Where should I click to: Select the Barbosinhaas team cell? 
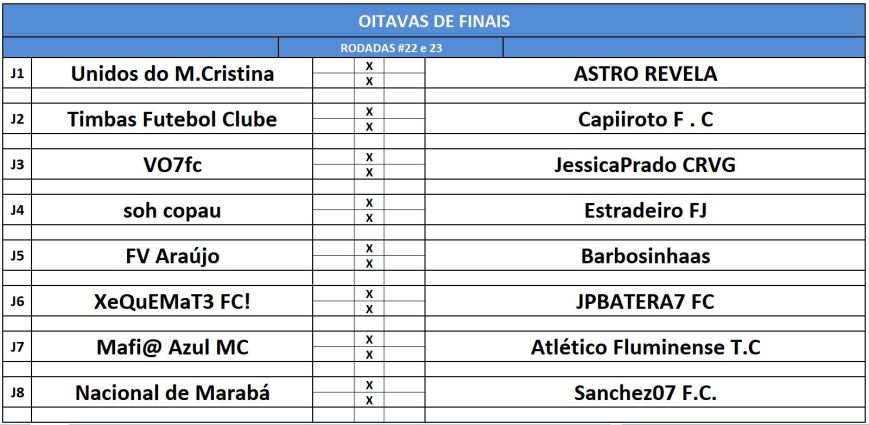pos(645,256)
